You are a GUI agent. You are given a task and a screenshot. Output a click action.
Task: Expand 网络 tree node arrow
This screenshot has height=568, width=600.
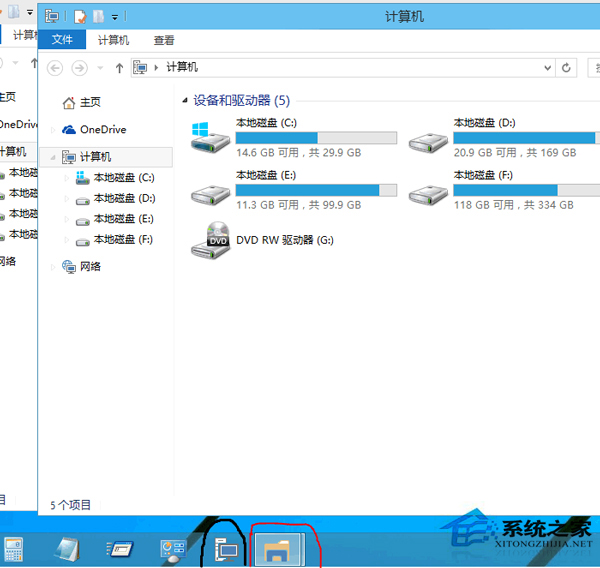53,267
